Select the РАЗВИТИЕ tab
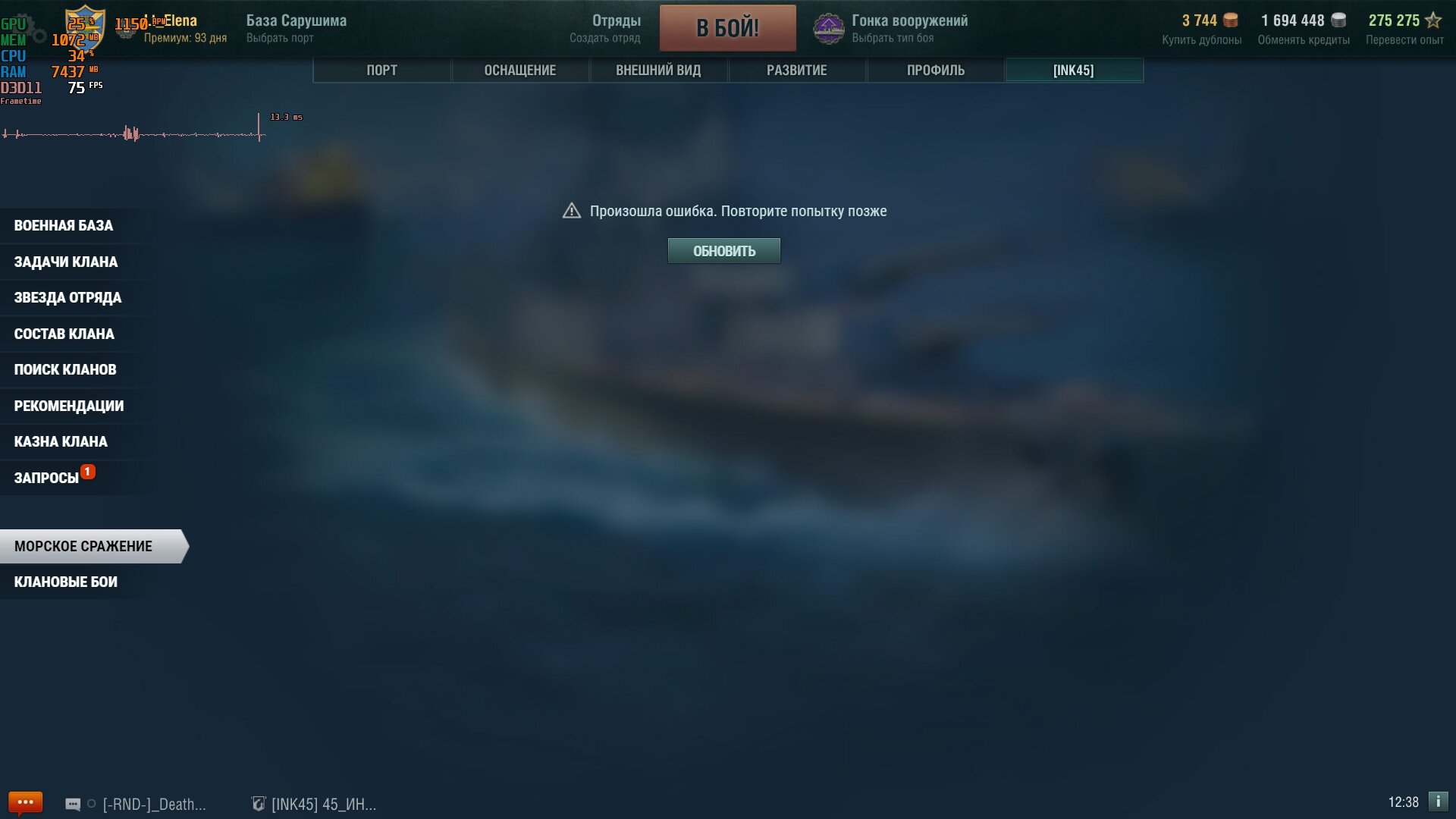The height and width of the screenshot is (819, 1456). (x=797, y=71)
